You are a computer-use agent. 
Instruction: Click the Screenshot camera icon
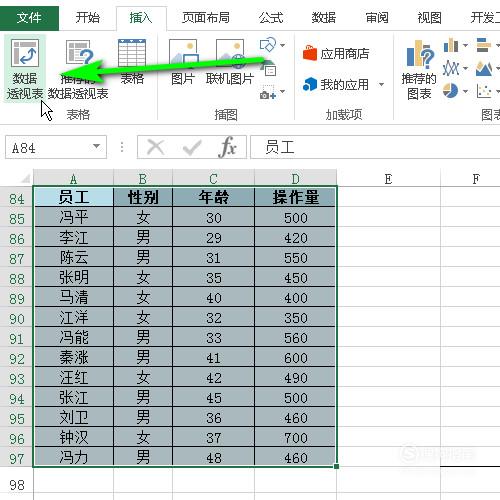tap(268, 92)
